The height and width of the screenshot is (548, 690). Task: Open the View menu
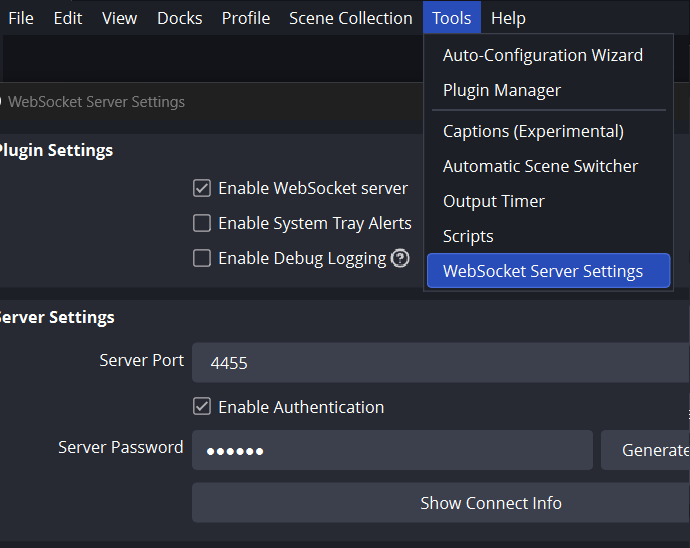click(119, 18)
